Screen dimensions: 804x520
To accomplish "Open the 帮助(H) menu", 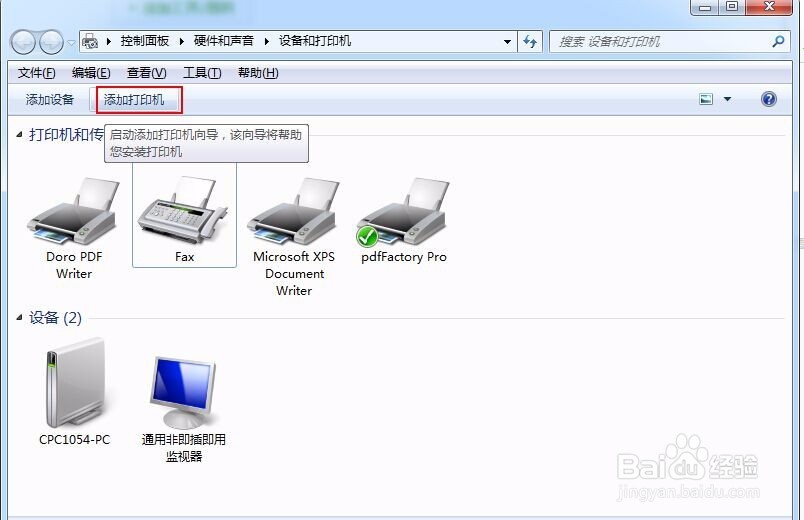I will click(258, 73).
